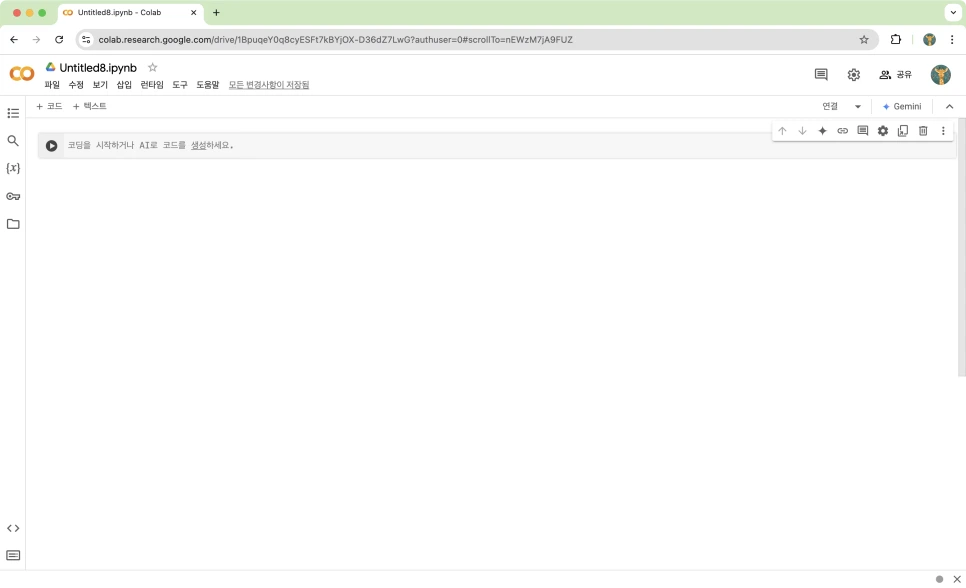The image size is (966, 588).
Task: Collapse the notebook header with the chevron
Action: (949, 106)
